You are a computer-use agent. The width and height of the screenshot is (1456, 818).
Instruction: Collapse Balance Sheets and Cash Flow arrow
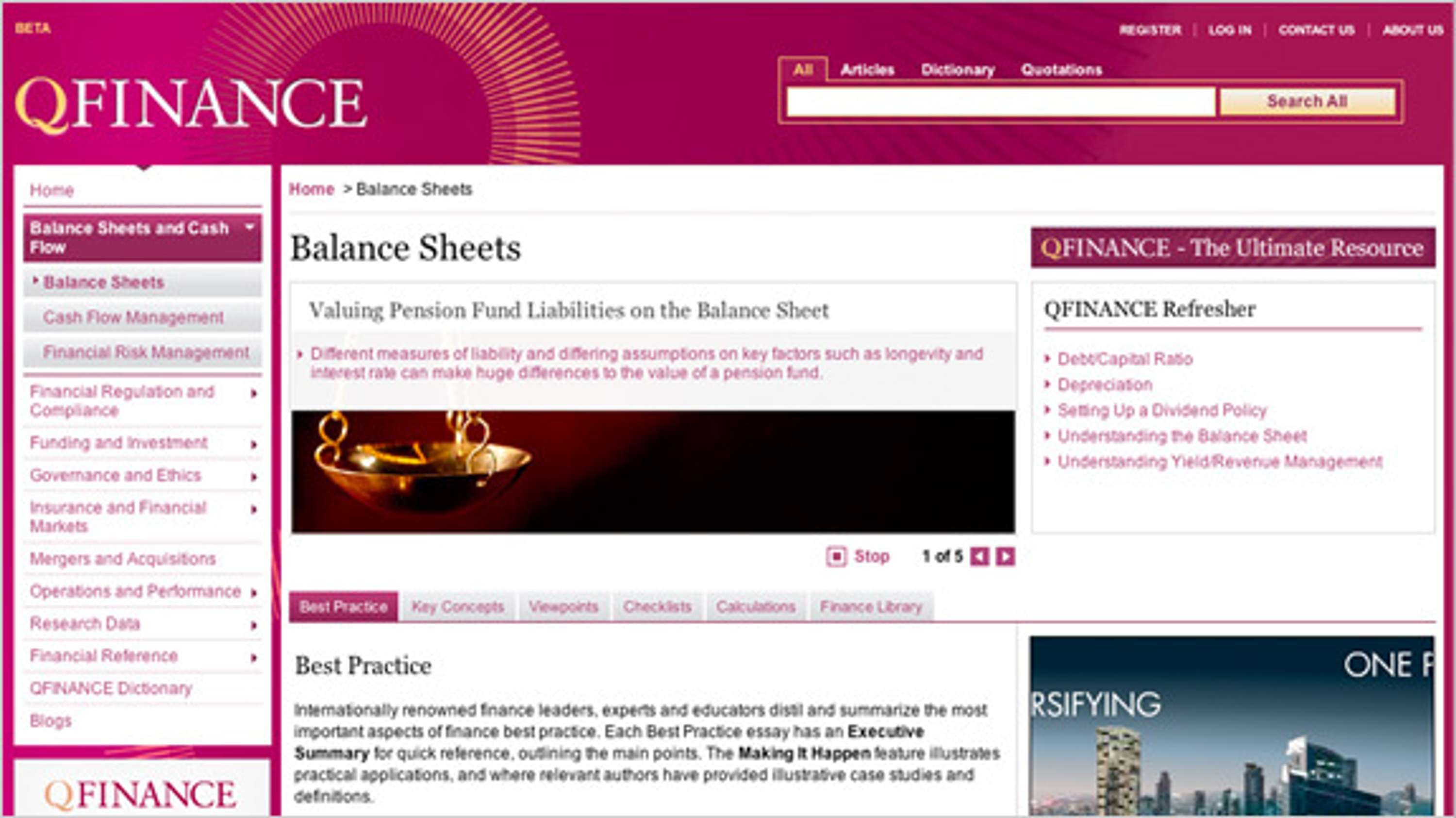pyautogui.click(x=249, y=227)
